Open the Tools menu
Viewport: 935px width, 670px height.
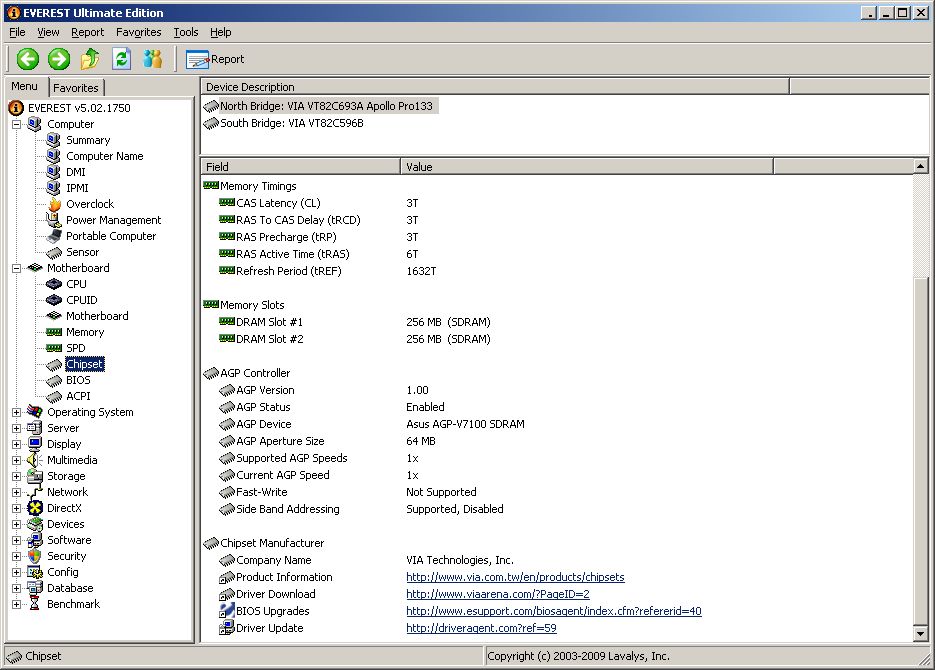click(186, 32)
